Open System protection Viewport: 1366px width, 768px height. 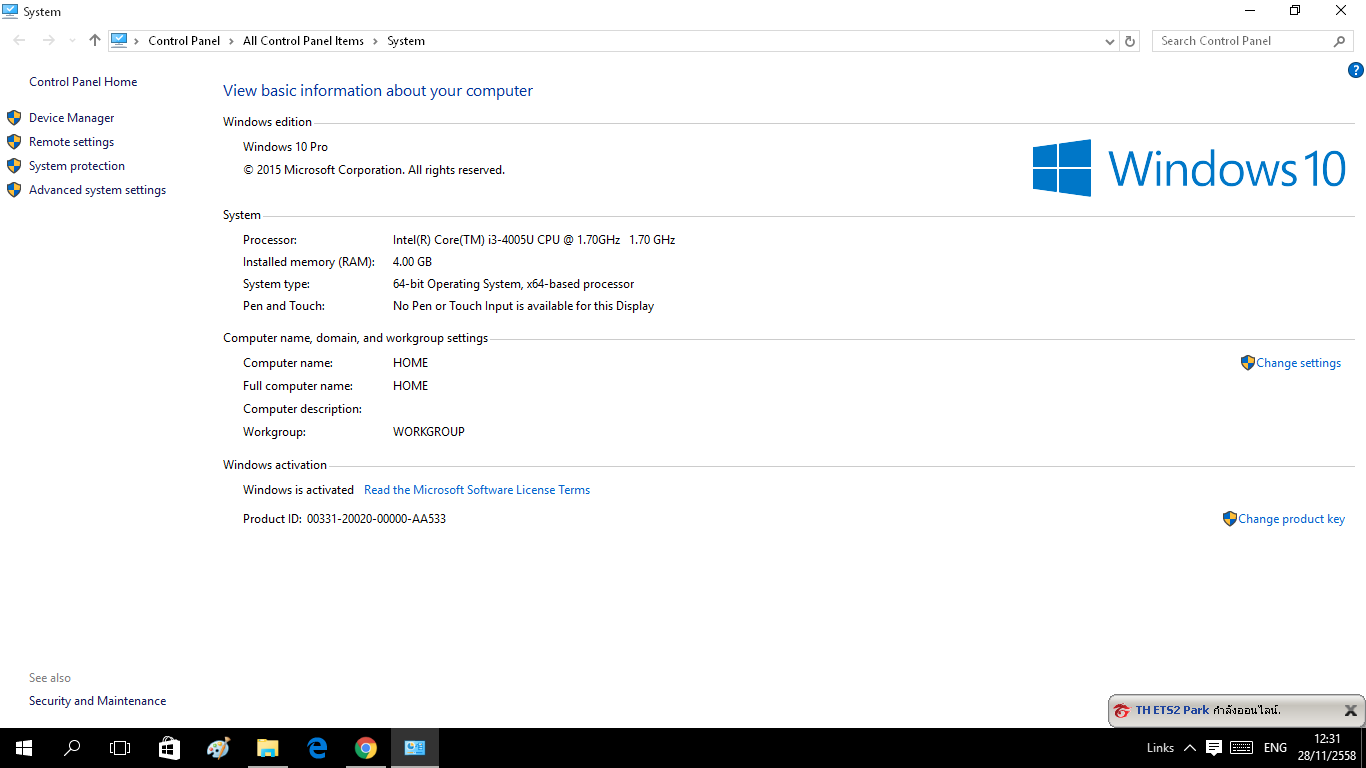77,166
